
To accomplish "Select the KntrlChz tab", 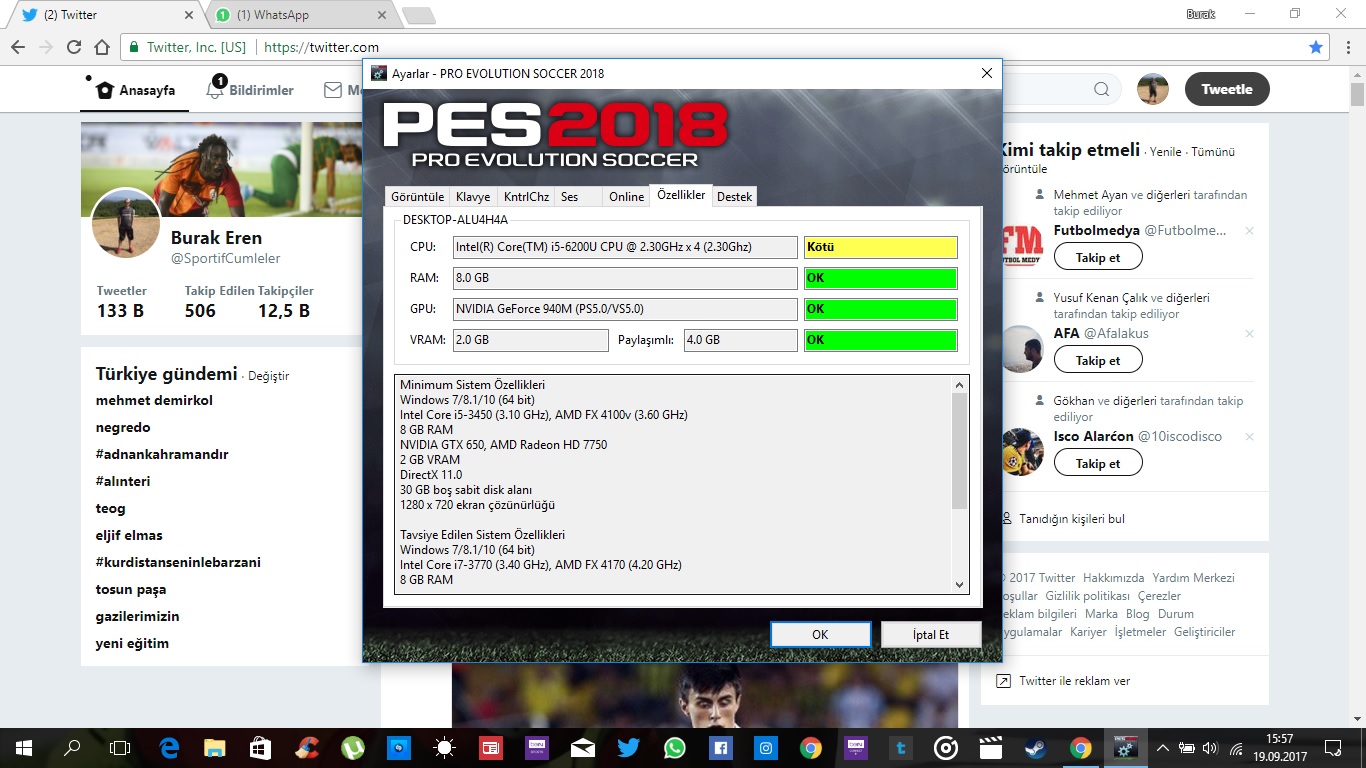I will click(x=526, y=197).
